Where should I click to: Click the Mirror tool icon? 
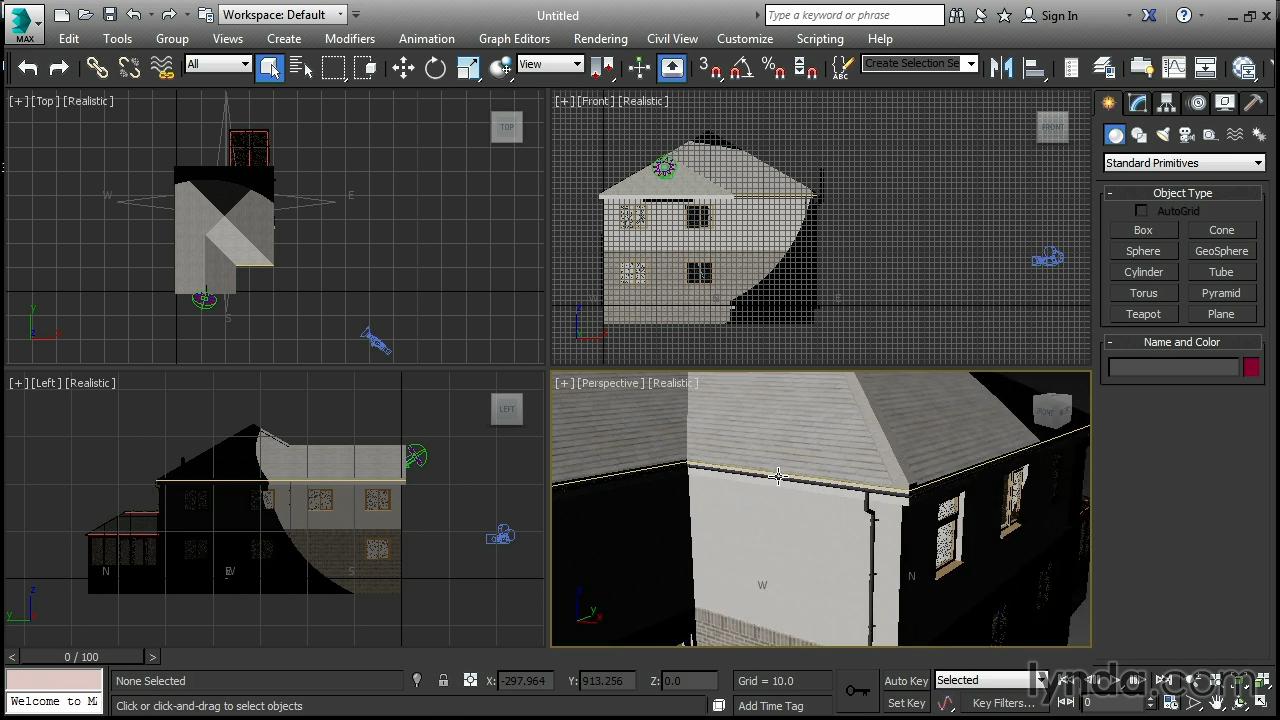click(x=1001, y=67)
